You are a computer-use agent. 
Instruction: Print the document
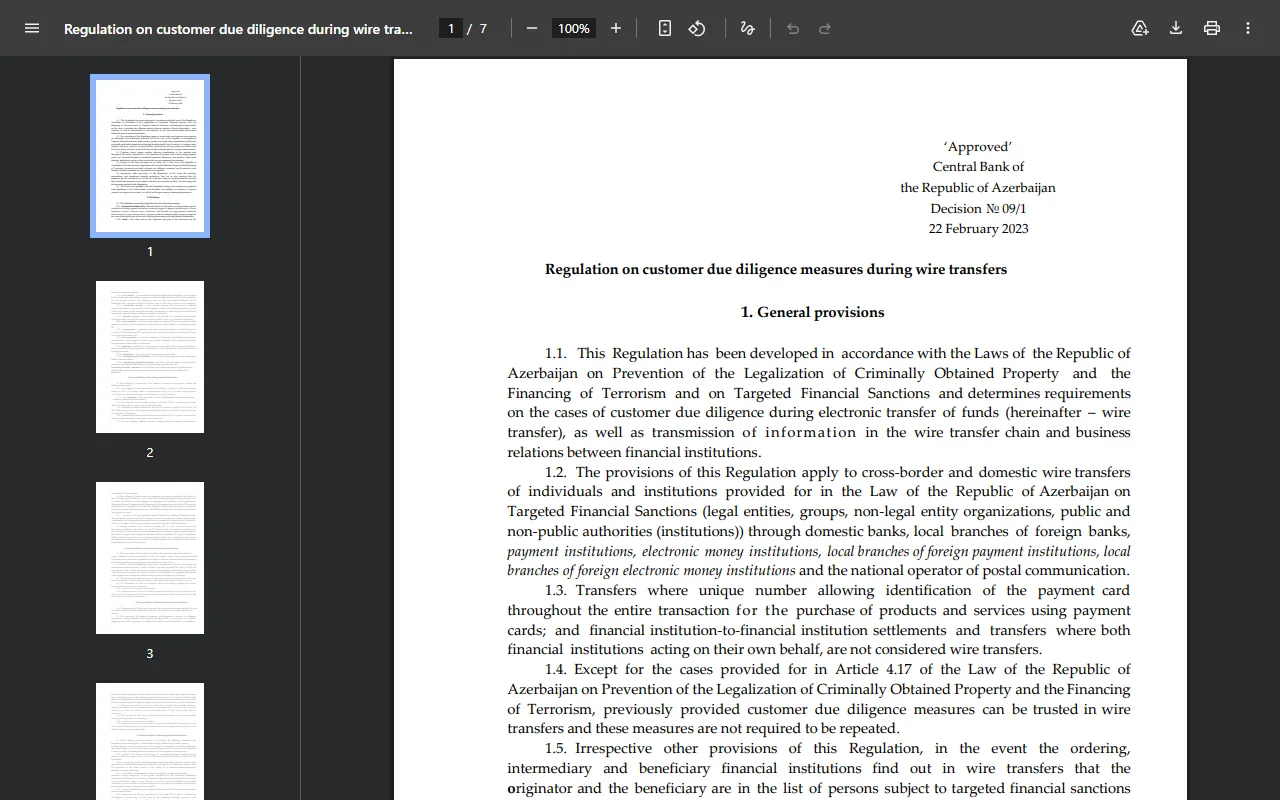click(x=1212, y=28)
